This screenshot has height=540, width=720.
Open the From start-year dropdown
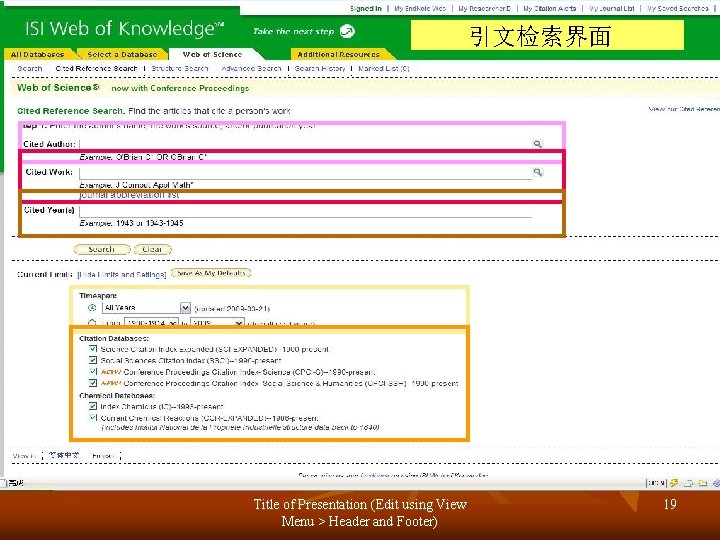click(152, 322)
